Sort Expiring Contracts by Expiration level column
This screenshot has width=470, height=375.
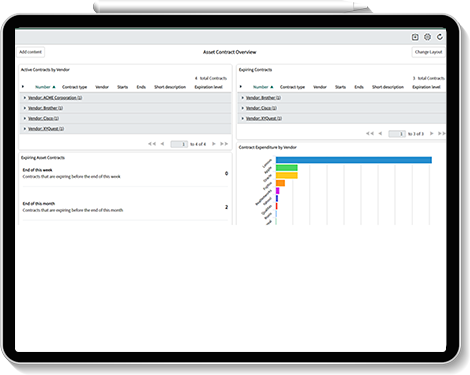pos(427,87)
